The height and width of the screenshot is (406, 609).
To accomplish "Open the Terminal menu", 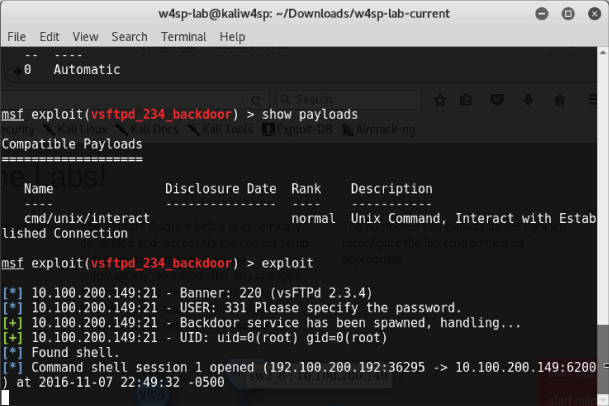I will pyautogui.click(x=184, y=37).
